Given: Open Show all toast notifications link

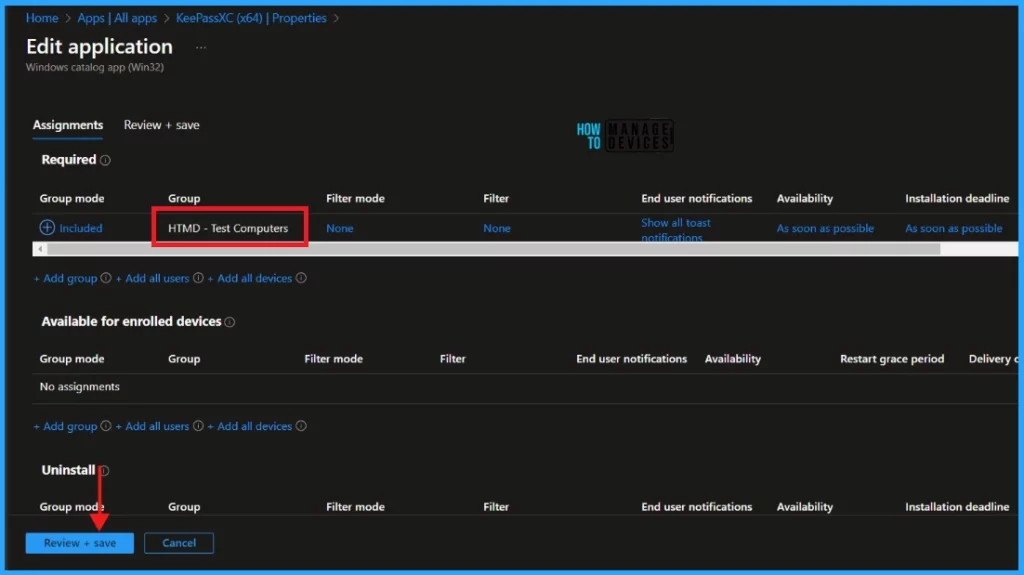Looking at the screenshot, I should 675,229.
